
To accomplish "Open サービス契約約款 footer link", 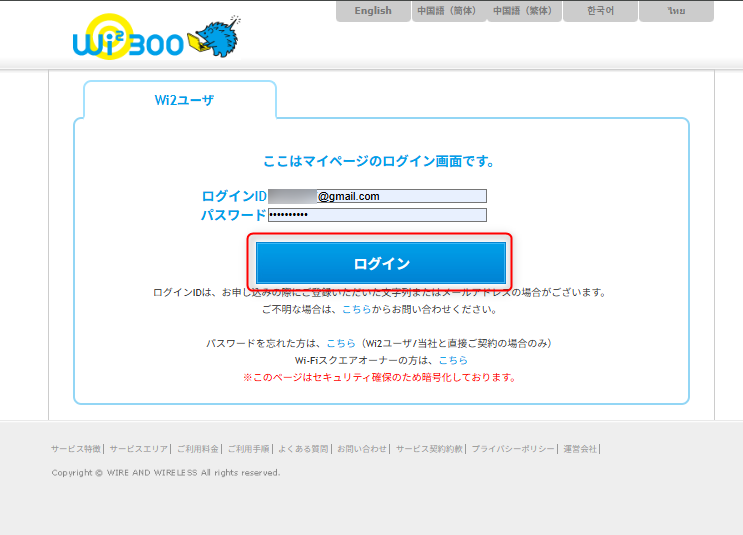I will click(x=429, y=449).
